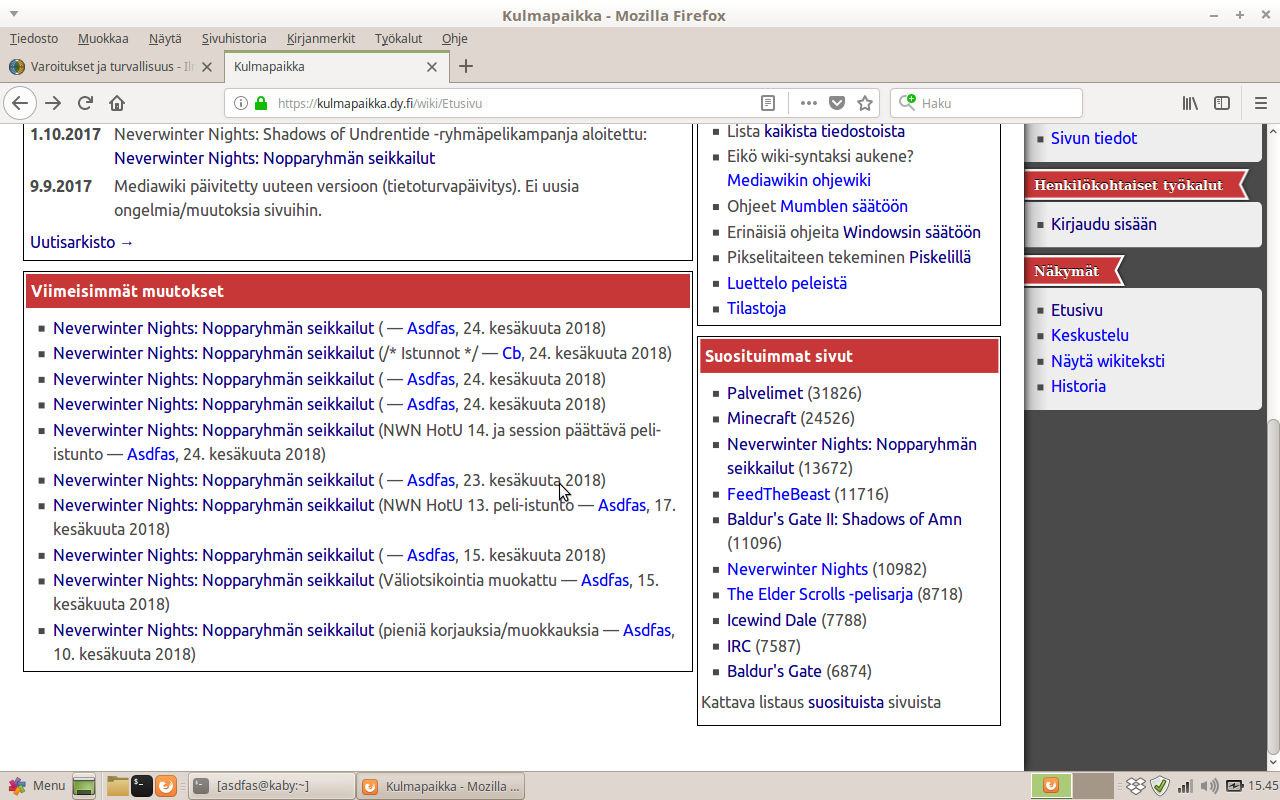Viewport: 1280px width, 800px height.
Task: Open the Näytä menu
Action: pyautogui.click(x=165, y=39)
